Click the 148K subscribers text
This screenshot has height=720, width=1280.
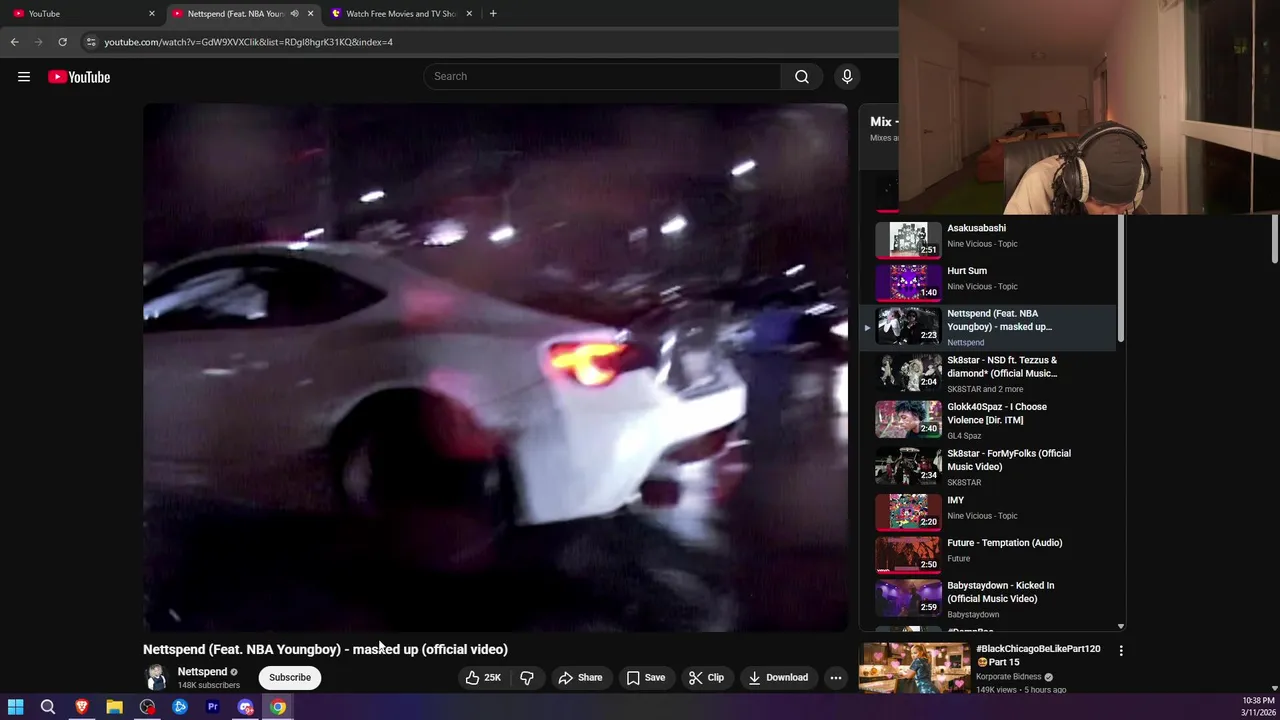coord(209,685)
